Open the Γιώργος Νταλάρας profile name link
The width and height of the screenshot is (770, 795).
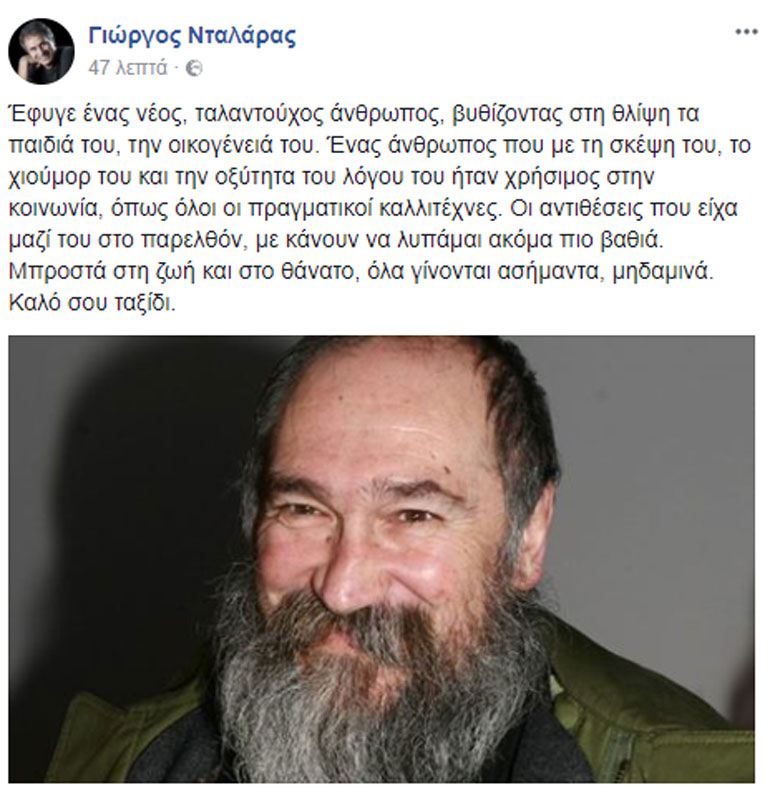pos(192,36)
